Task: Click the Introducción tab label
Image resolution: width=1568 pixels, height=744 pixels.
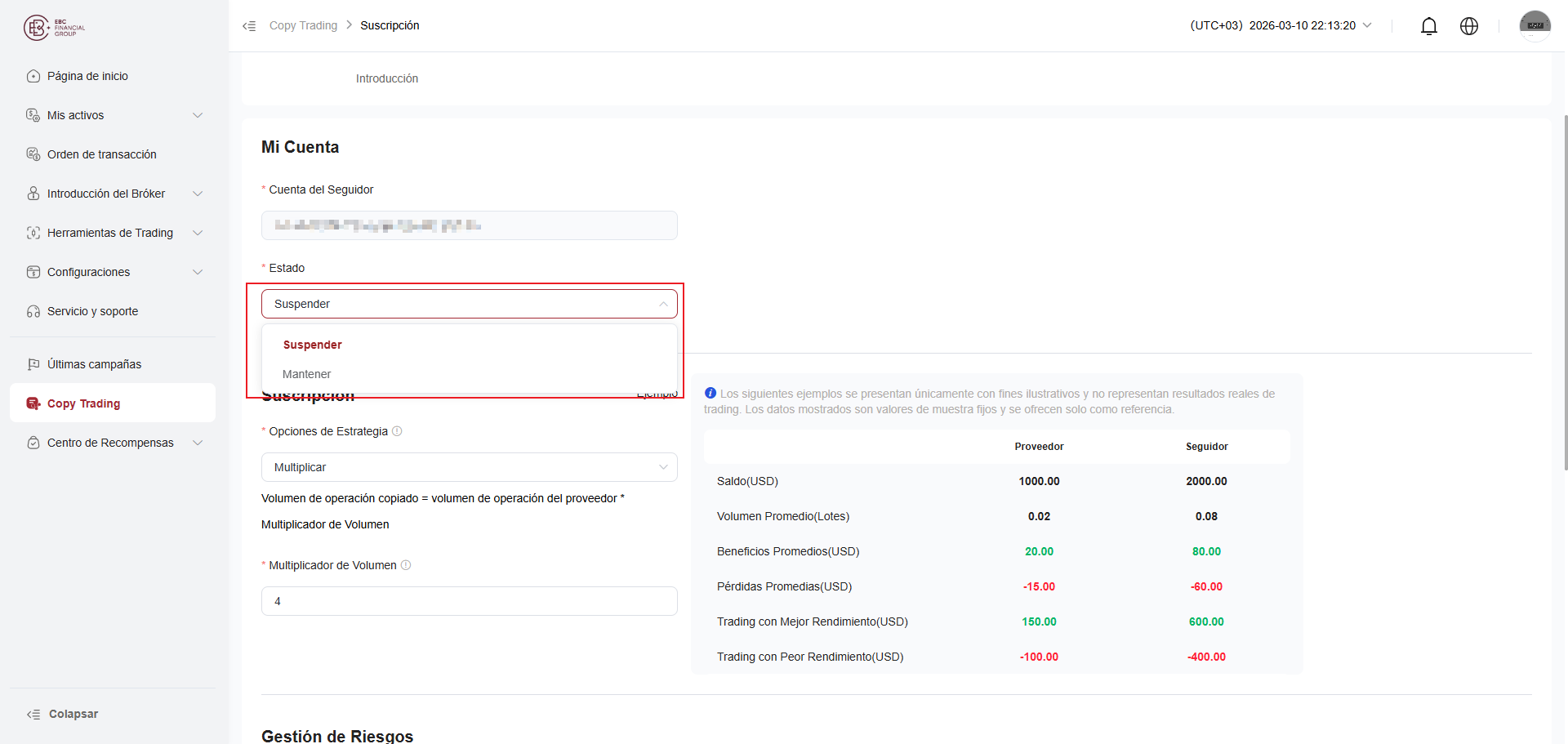Action: tap(387, 78)
